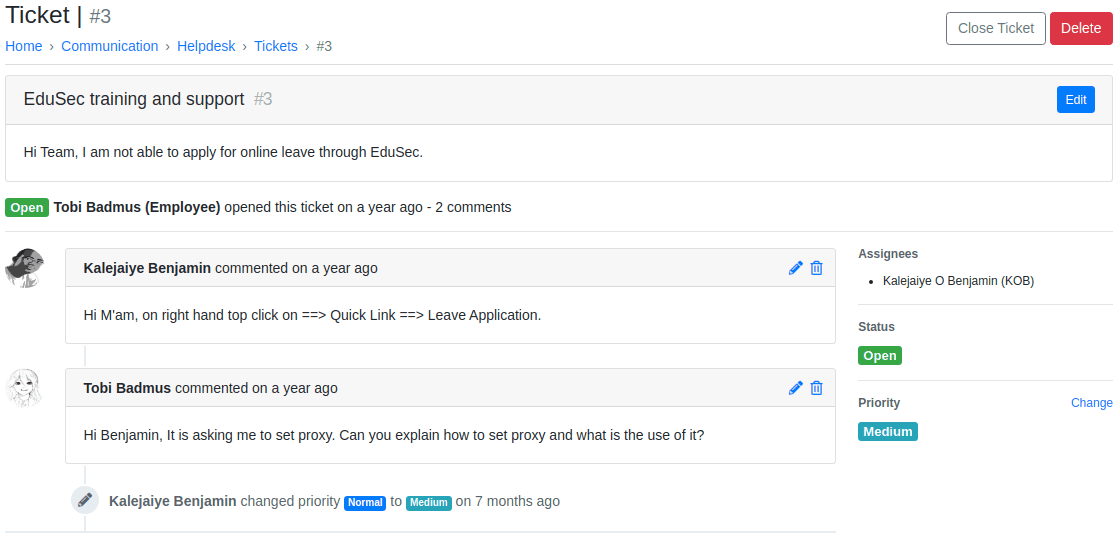Click Kalejaiye Benjamin name in priority change log
1120x536 pixels.
(x=173, y=501)
